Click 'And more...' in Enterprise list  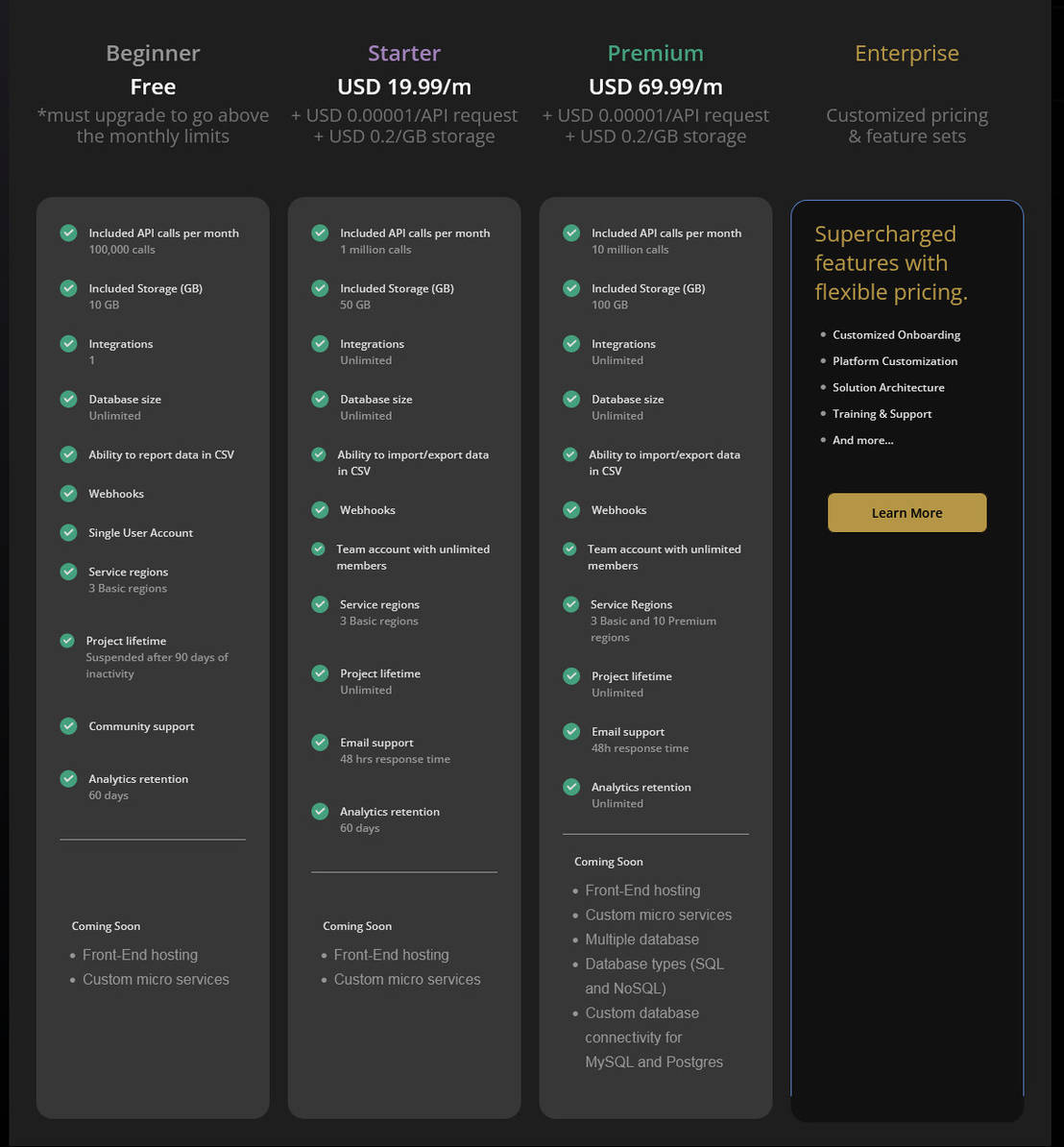(x=862, y=440)
